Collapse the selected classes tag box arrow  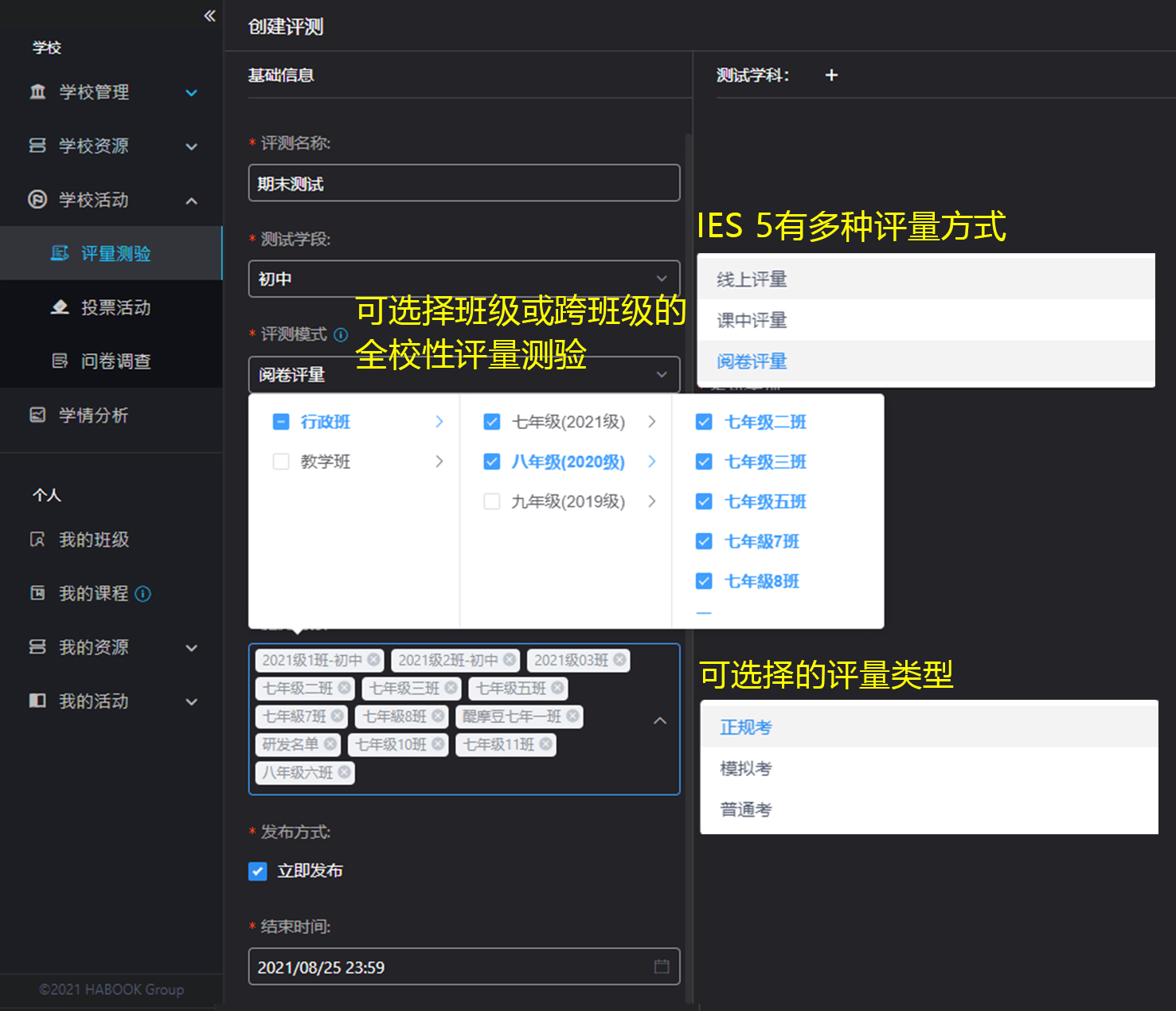click(660, 720)
